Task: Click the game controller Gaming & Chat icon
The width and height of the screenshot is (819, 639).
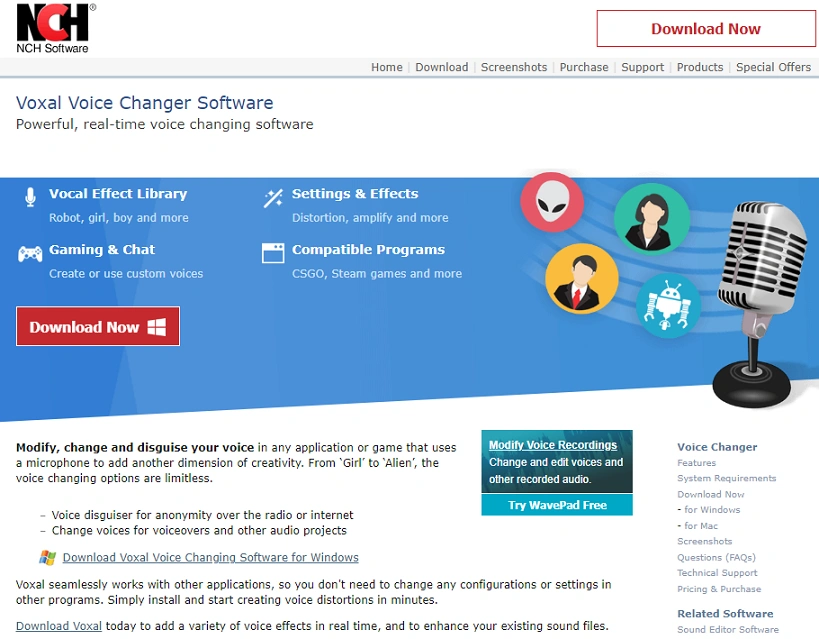Action: pyautogui.click(x=30, y=254)
